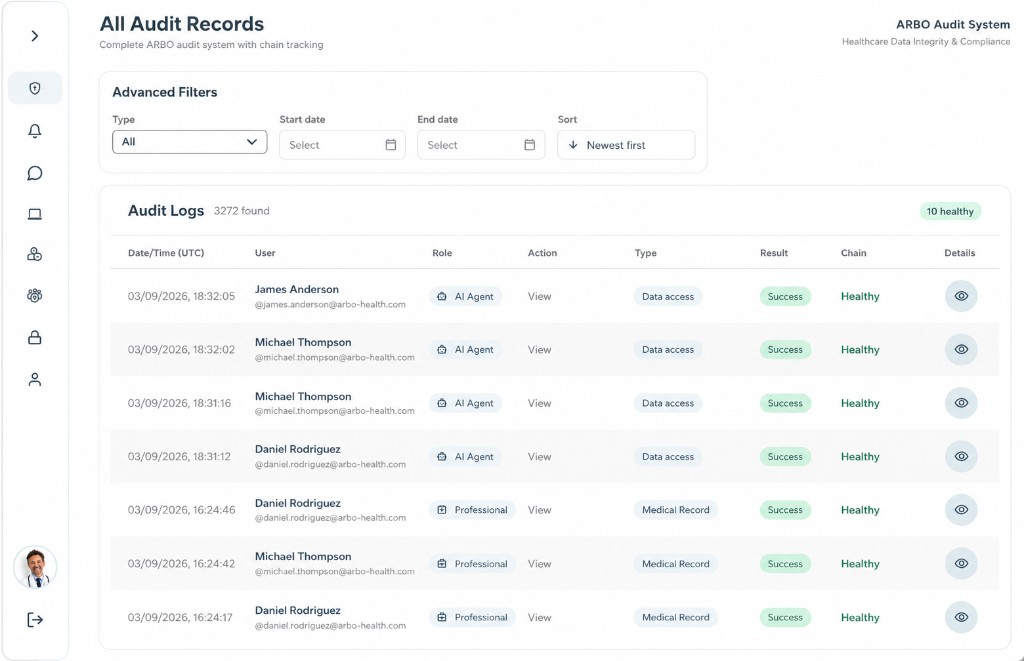The height and width of the screenshot is (661, 1024).
Task: Click the log out icon
Action: (x=35, y=620)
